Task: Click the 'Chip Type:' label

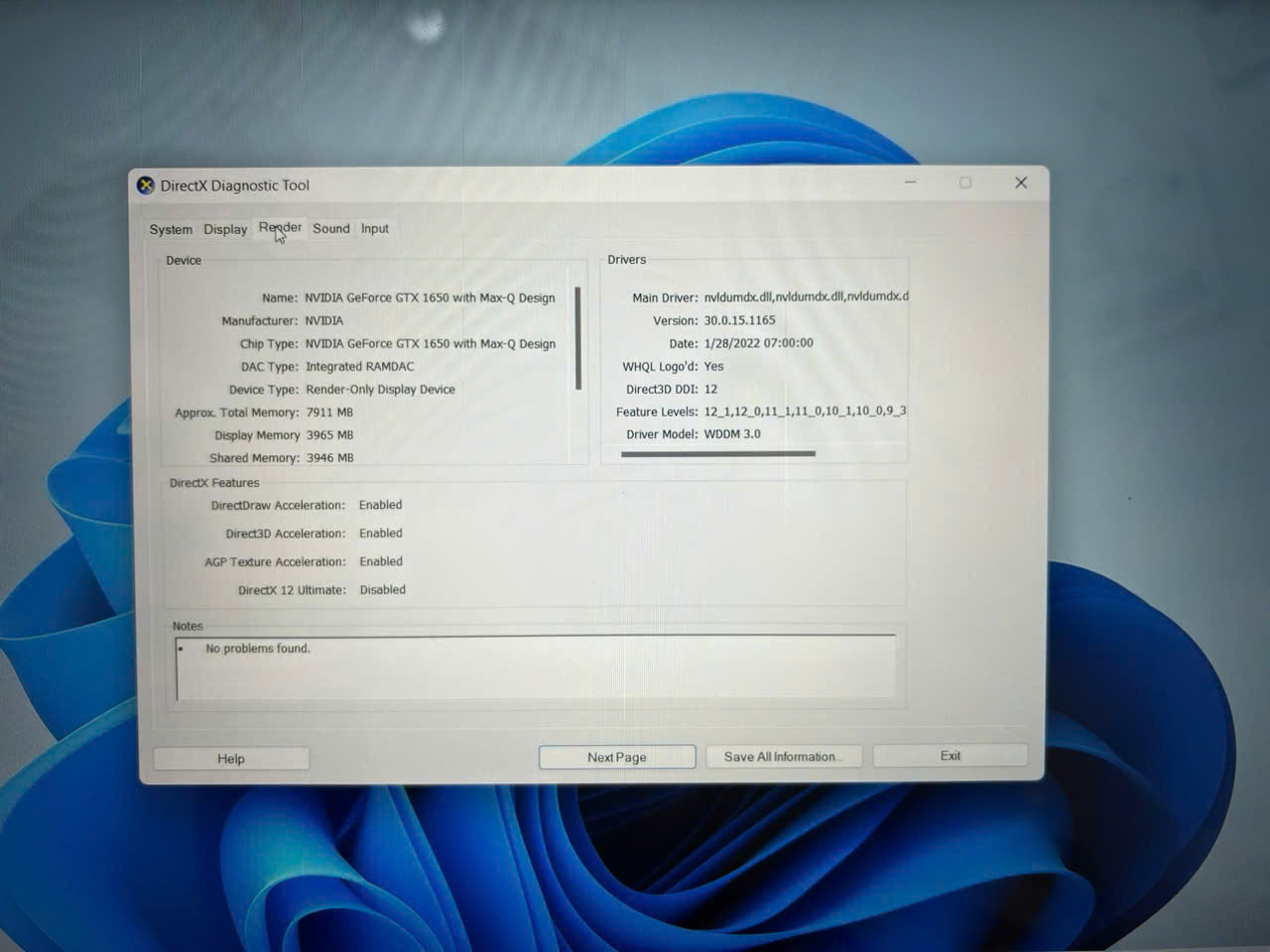Action: [x=269, y=343]
